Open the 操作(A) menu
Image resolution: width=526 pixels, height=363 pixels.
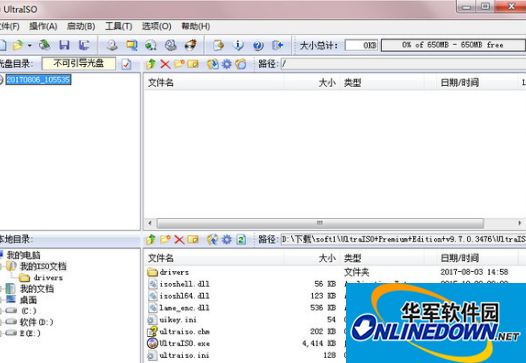43,26
